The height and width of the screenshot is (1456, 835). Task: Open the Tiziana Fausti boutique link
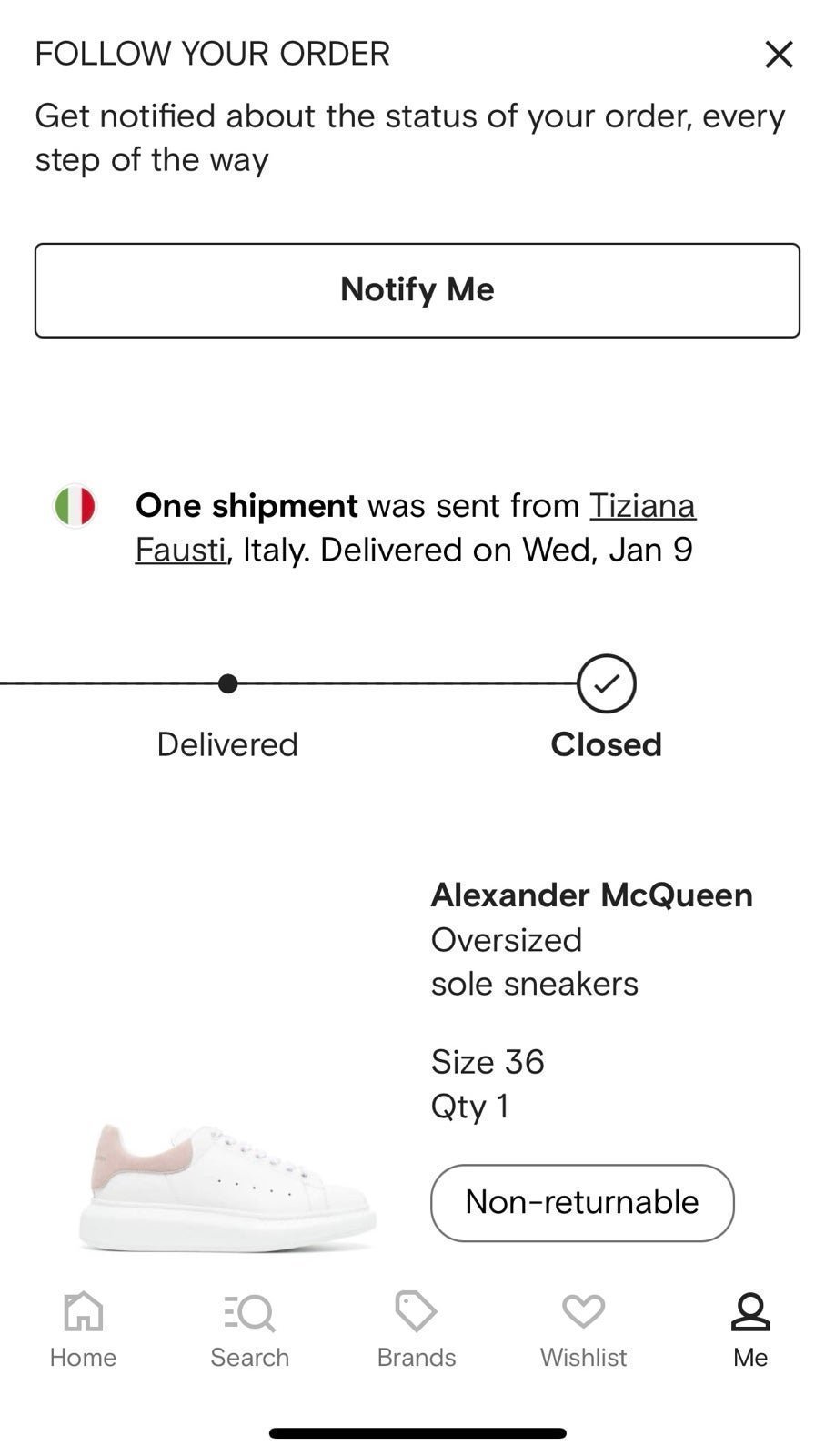click(x=416, y=527)
